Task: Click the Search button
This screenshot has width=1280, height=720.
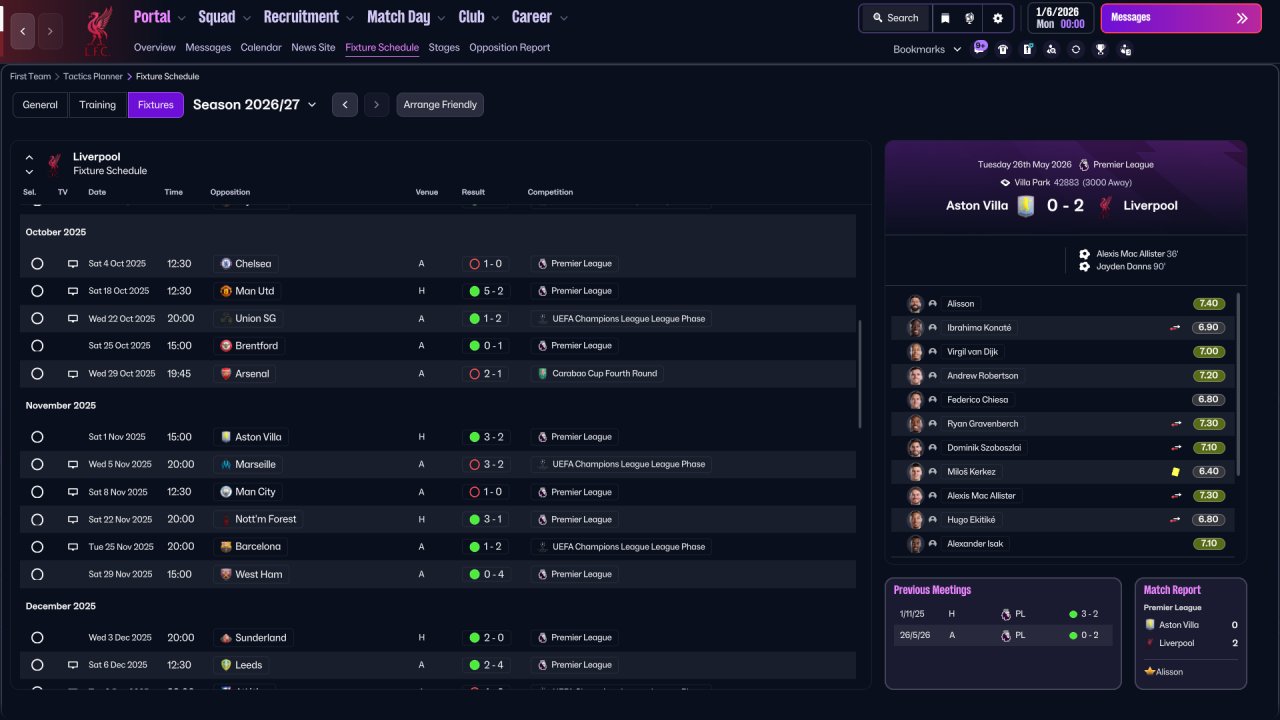Action: (x=895, y=18)
